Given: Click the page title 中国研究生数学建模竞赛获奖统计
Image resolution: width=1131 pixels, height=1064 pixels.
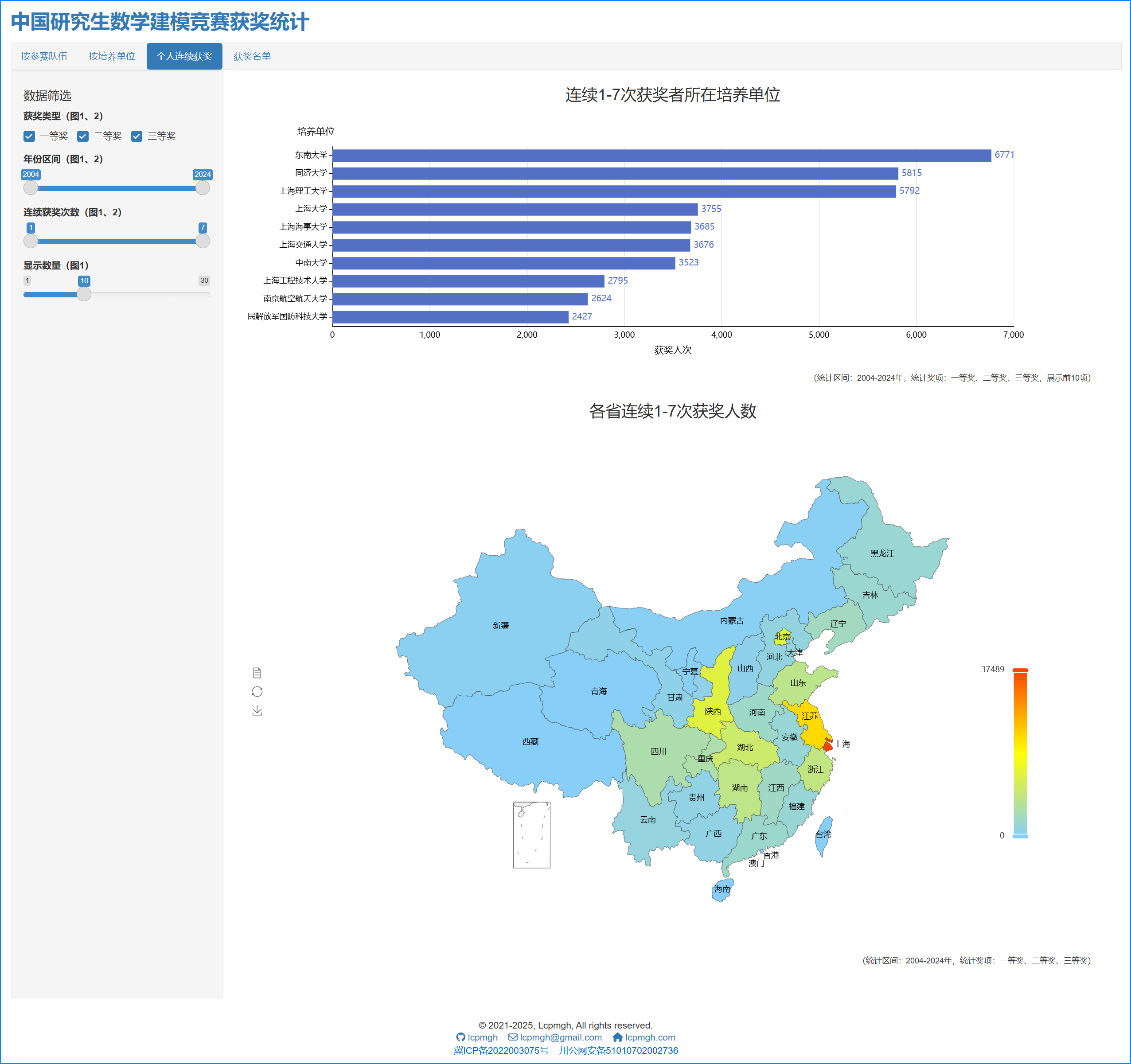Looking at the screenshot, I should click(x=160, y=22).
